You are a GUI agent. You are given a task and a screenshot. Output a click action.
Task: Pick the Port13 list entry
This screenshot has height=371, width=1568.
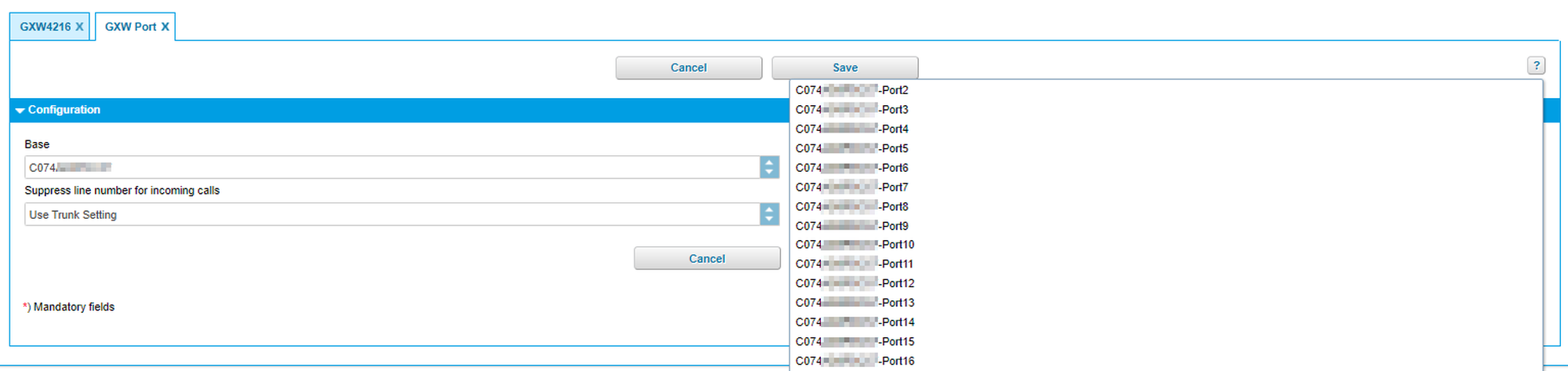pos(855,303)
